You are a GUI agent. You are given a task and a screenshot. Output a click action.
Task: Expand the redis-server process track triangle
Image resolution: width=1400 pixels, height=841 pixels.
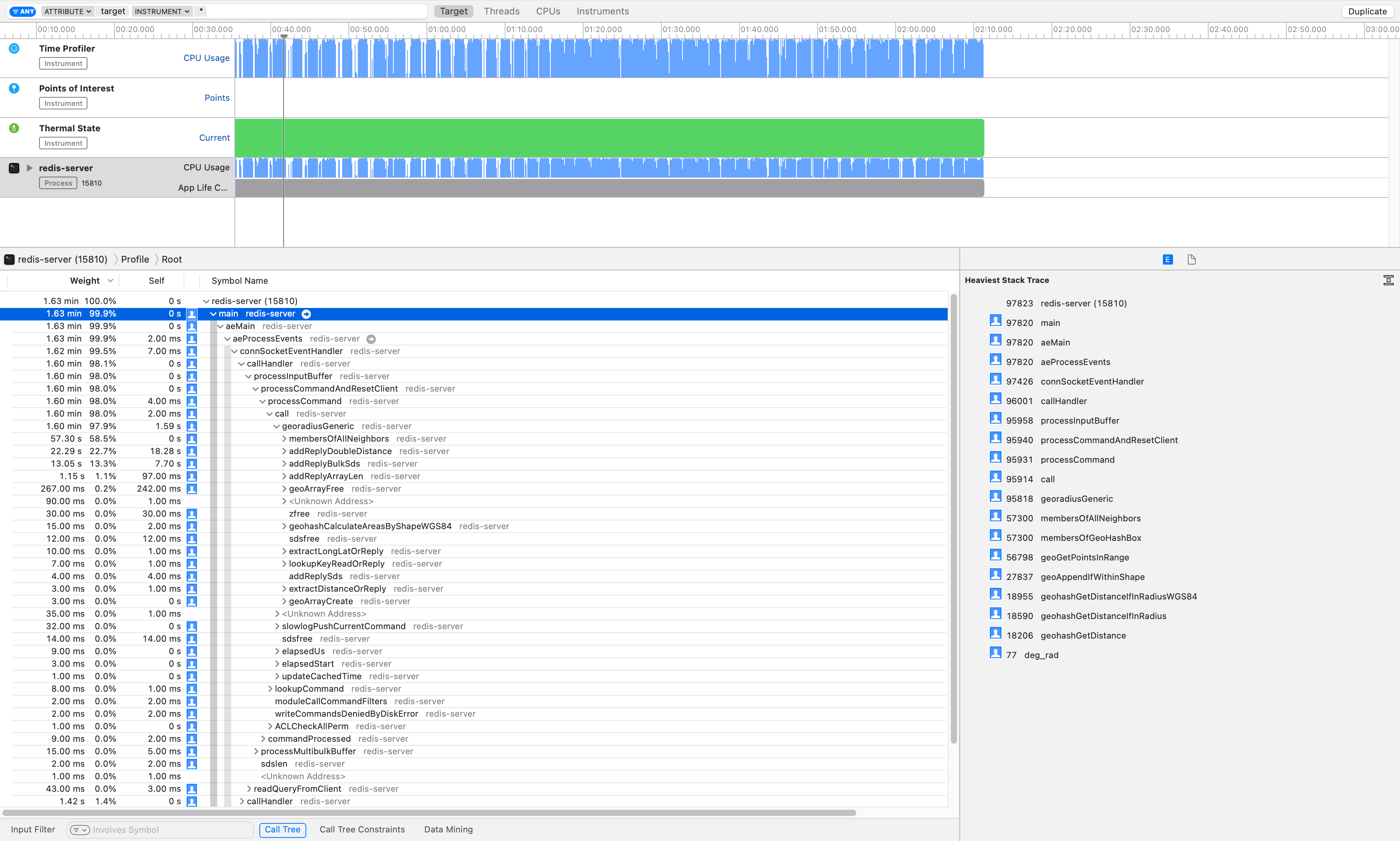(29, 168)
